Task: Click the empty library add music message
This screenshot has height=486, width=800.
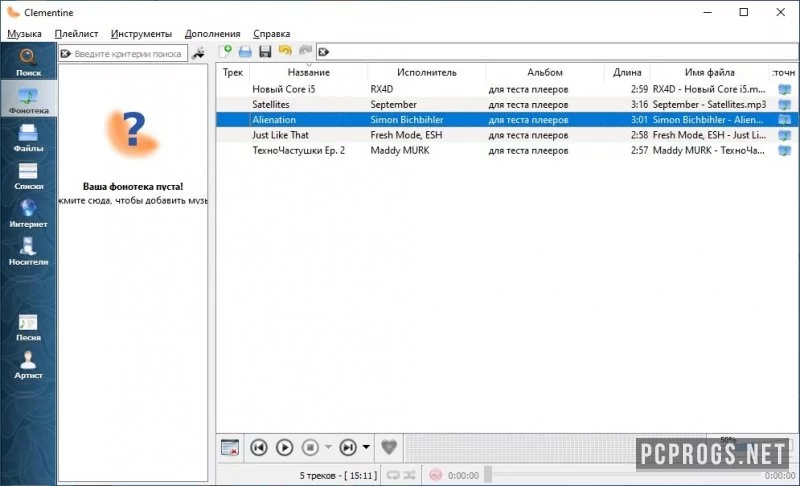Action: click(x=133, y=193)
